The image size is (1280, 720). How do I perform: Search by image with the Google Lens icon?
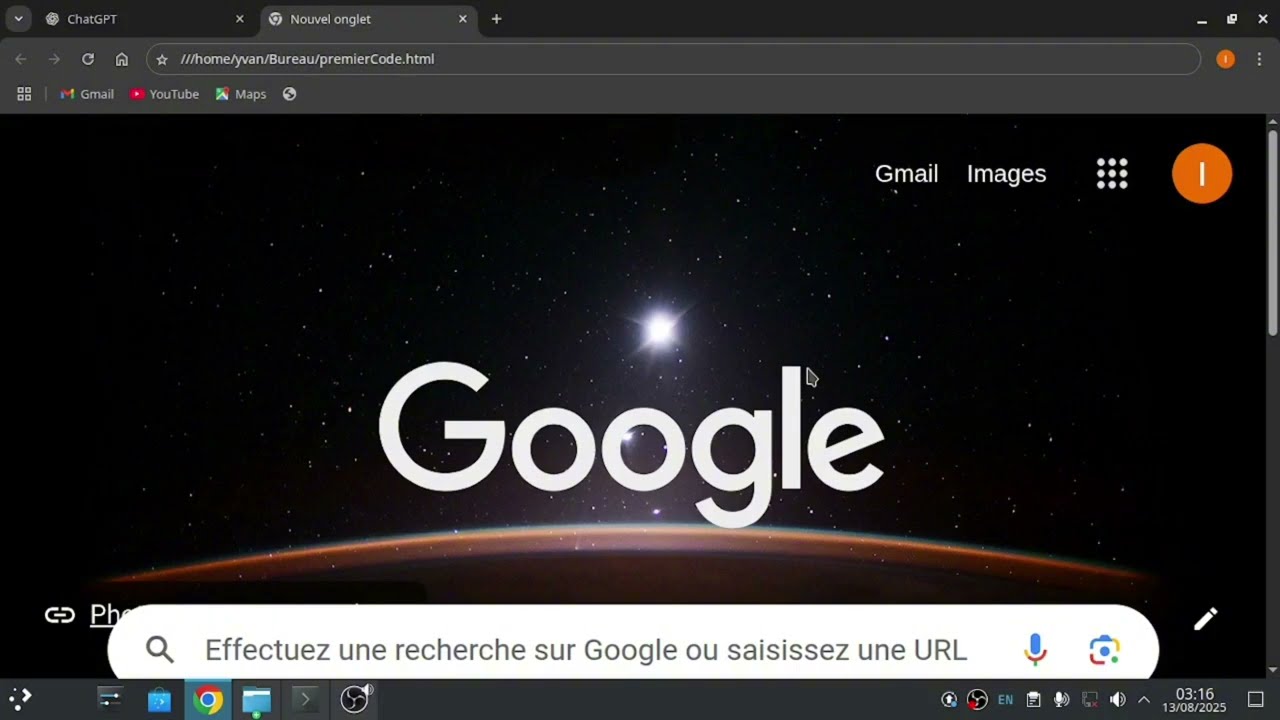[1104, 650]
